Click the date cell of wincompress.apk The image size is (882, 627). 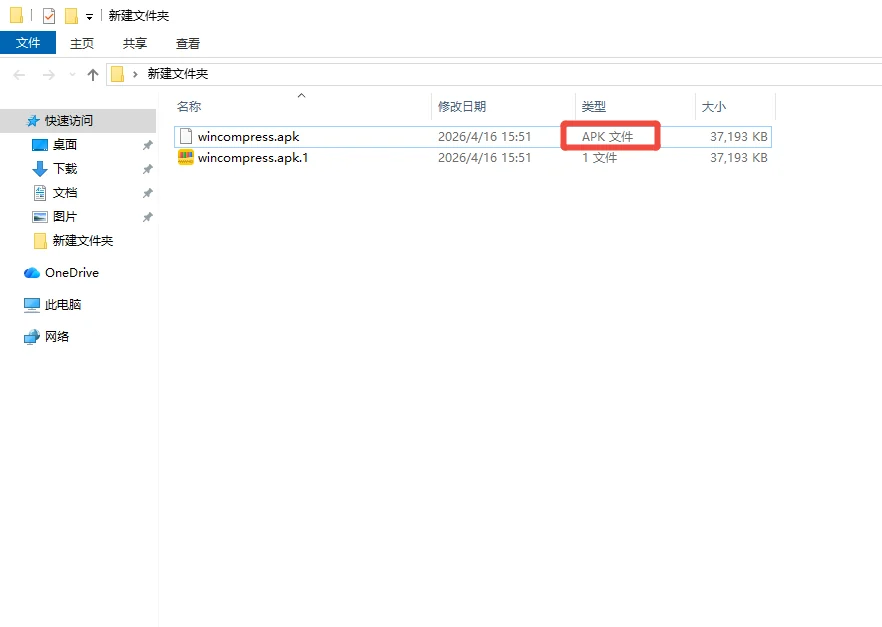(484, 137)
